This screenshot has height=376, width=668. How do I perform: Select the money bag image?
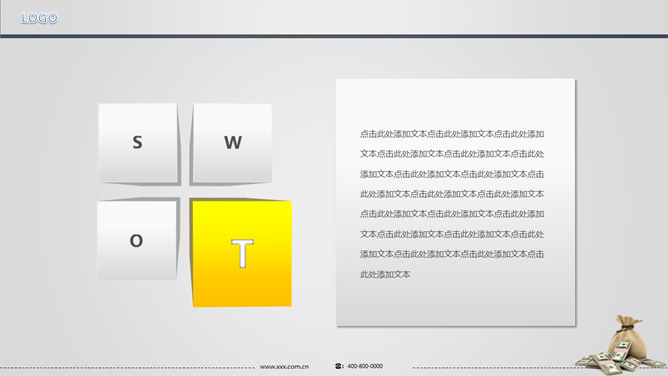(x=627, y=339)
